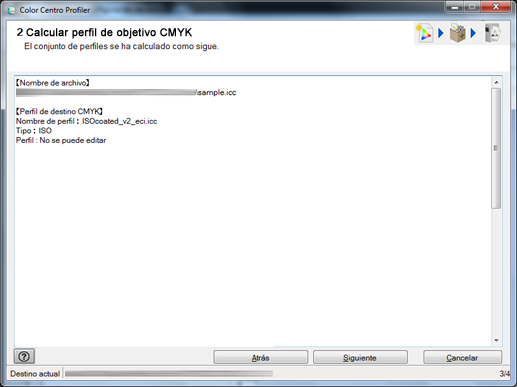Image resolution: width=517 pixels, height=387 pixels.
Task: Click the 3/4 page indicator
Action: (505, 374)
